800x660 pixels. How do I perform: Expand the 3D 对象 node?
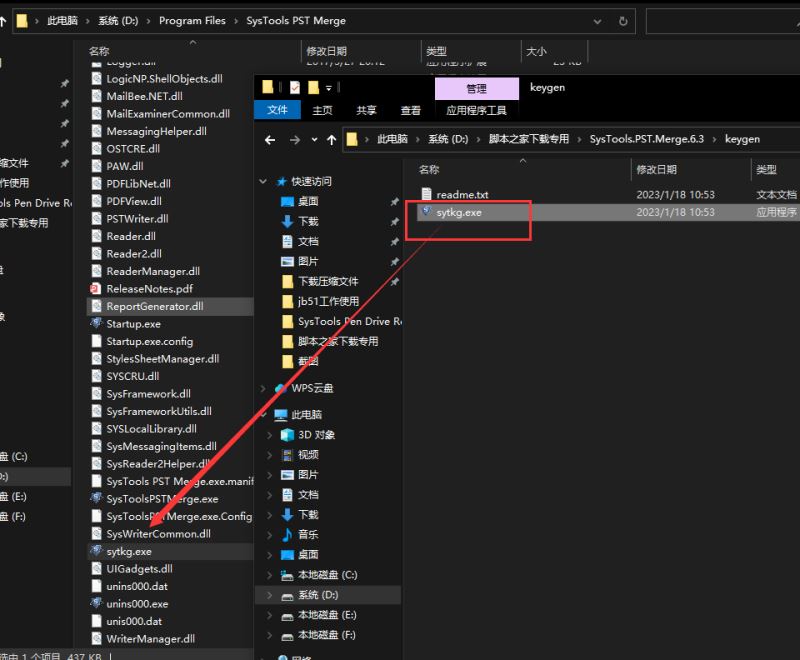pos(269,435)
